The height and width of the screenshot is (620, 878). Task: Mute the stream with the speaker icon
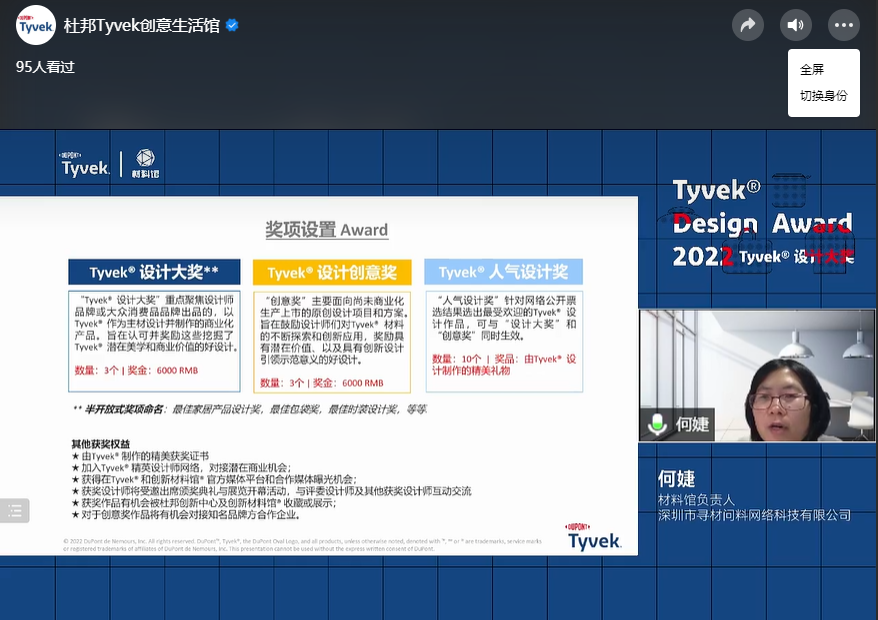796,25
